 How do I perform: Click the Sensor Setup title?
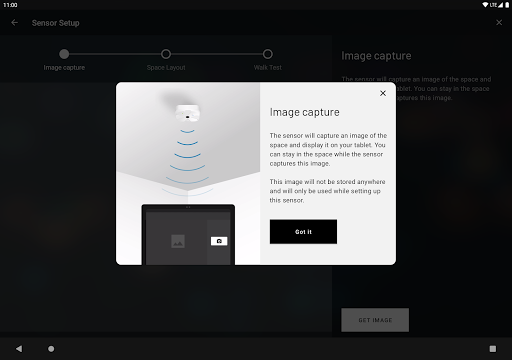point(56,23)
